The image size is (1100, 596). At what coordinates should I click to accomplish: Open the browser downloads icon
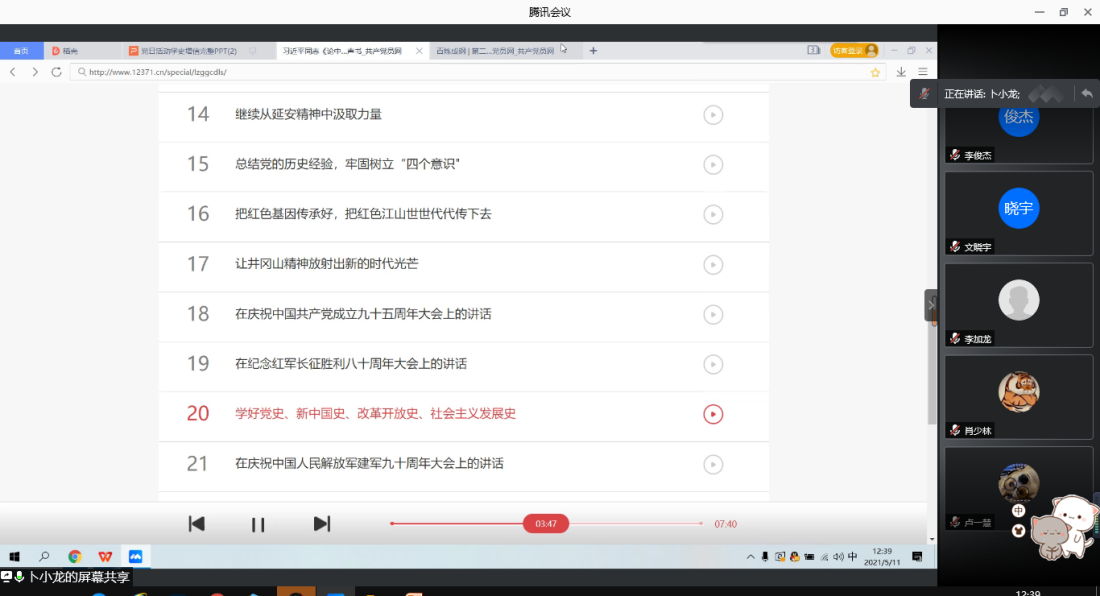[901, 72]
